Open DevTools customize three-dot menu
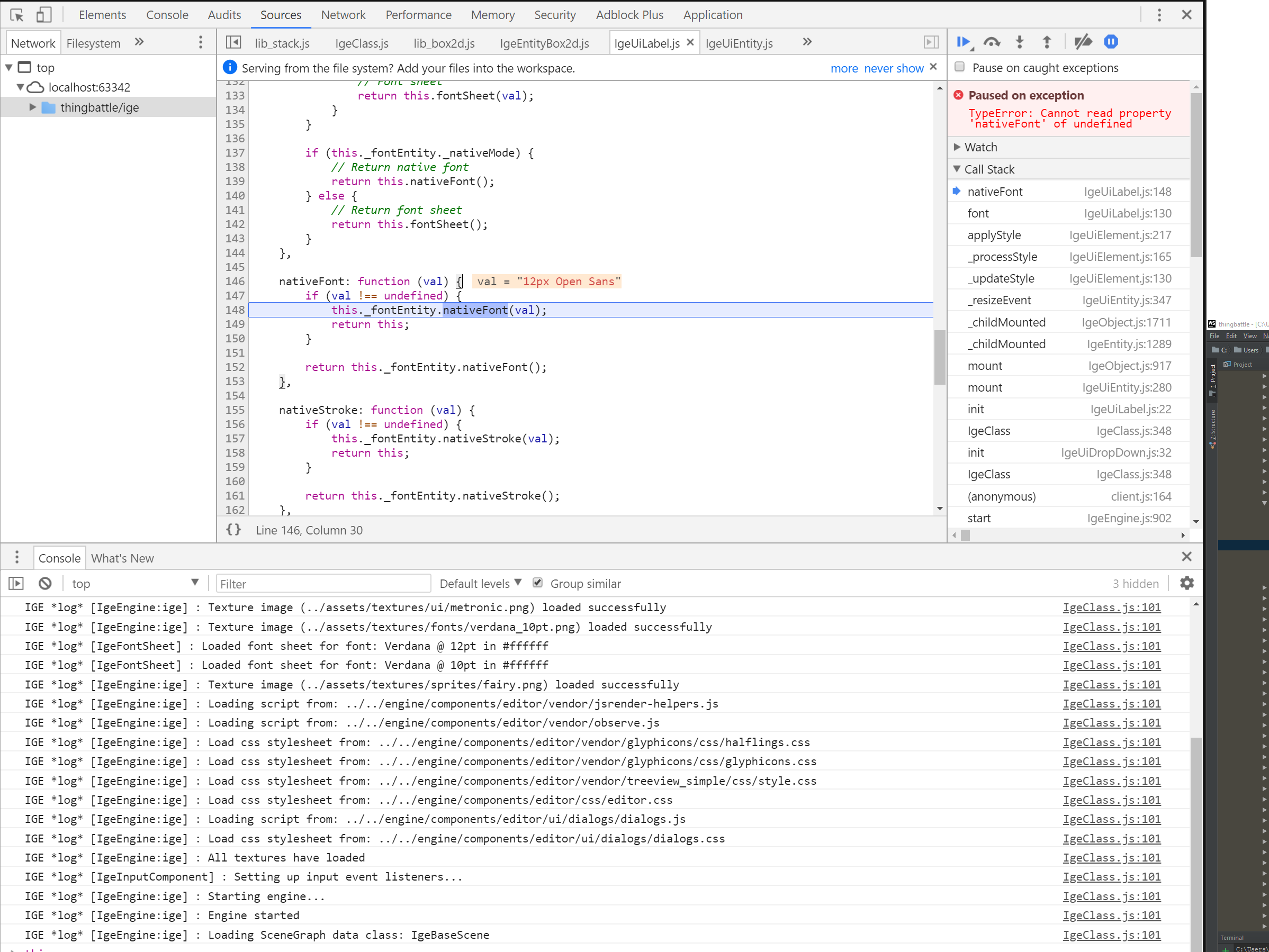1269x952 pixels. (x=1159, y=15)
